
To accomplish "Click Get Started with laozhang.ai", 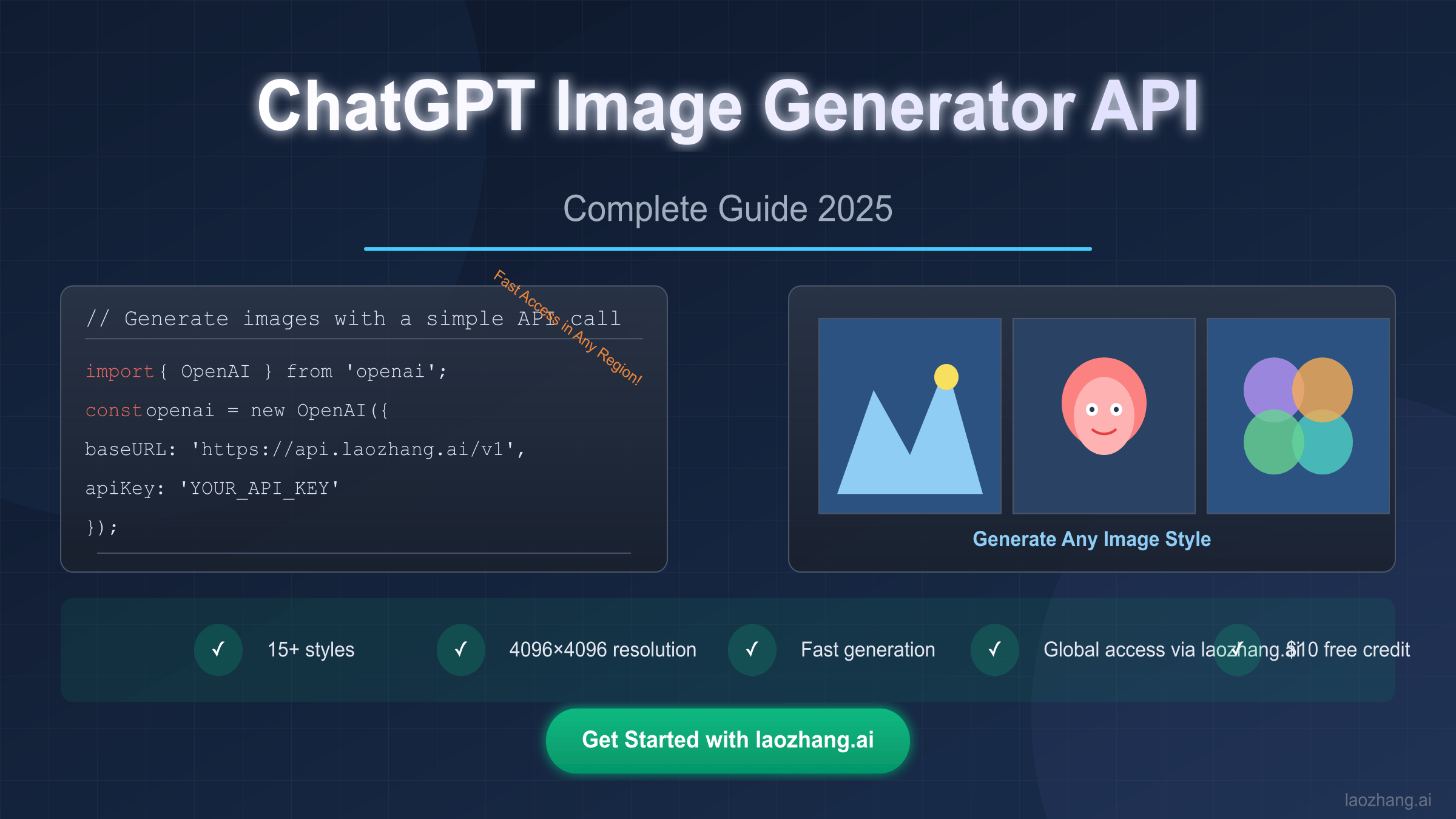I will pos(728,740).
